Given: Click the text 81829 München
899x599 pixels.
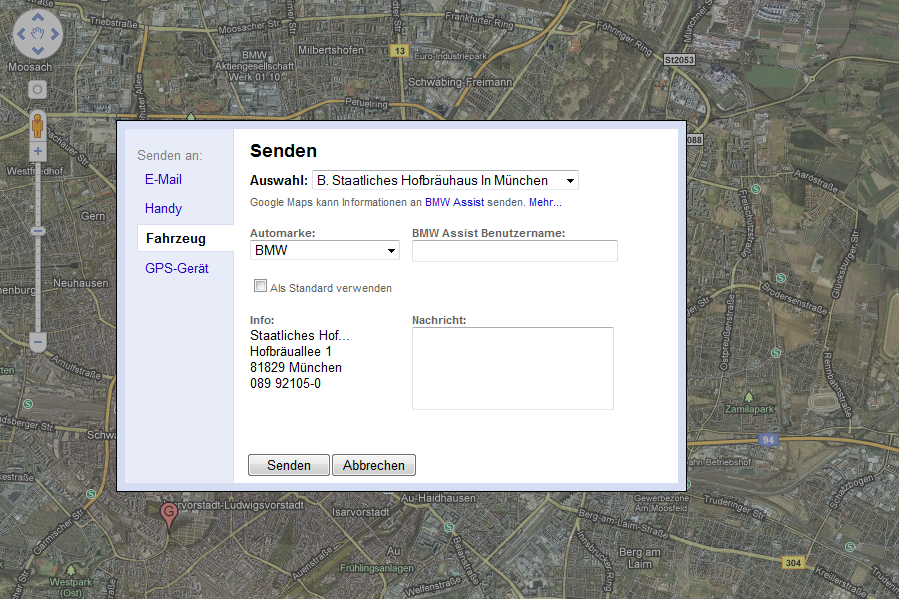Looking at the screenshot, I should coord(296,367).
